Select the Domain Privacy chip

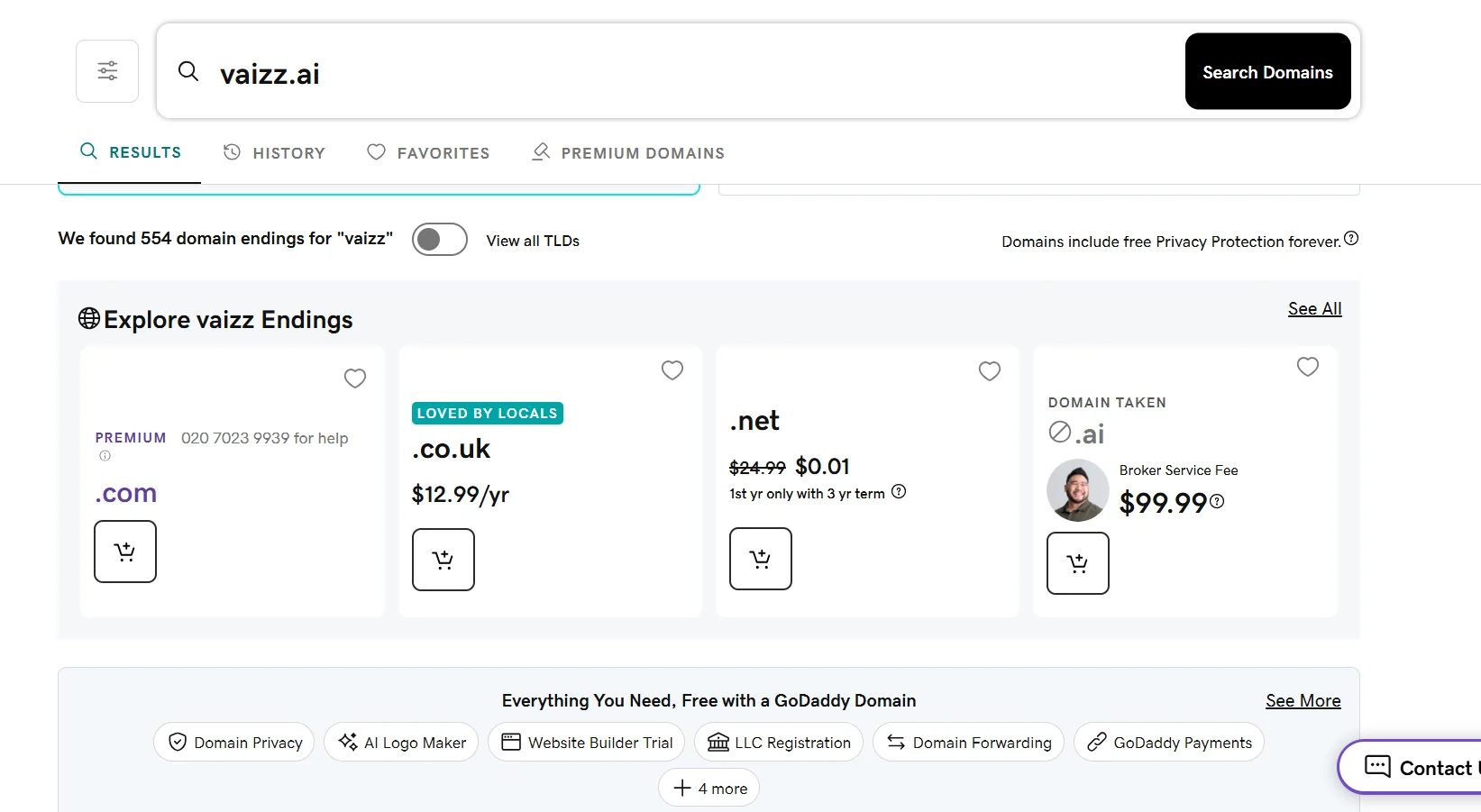(234, 742)
